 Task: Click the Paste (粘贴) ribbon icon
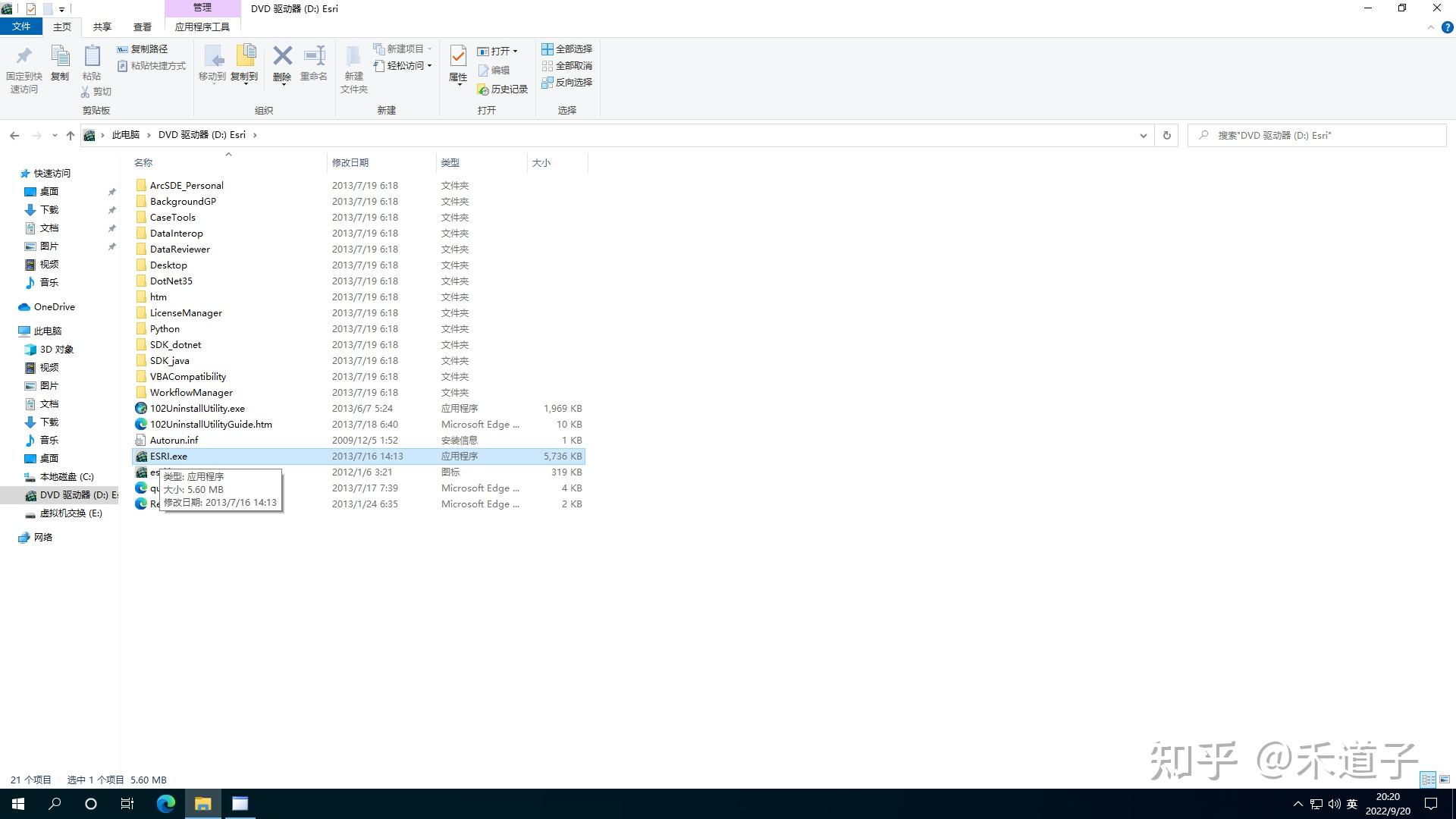point(92,56)
